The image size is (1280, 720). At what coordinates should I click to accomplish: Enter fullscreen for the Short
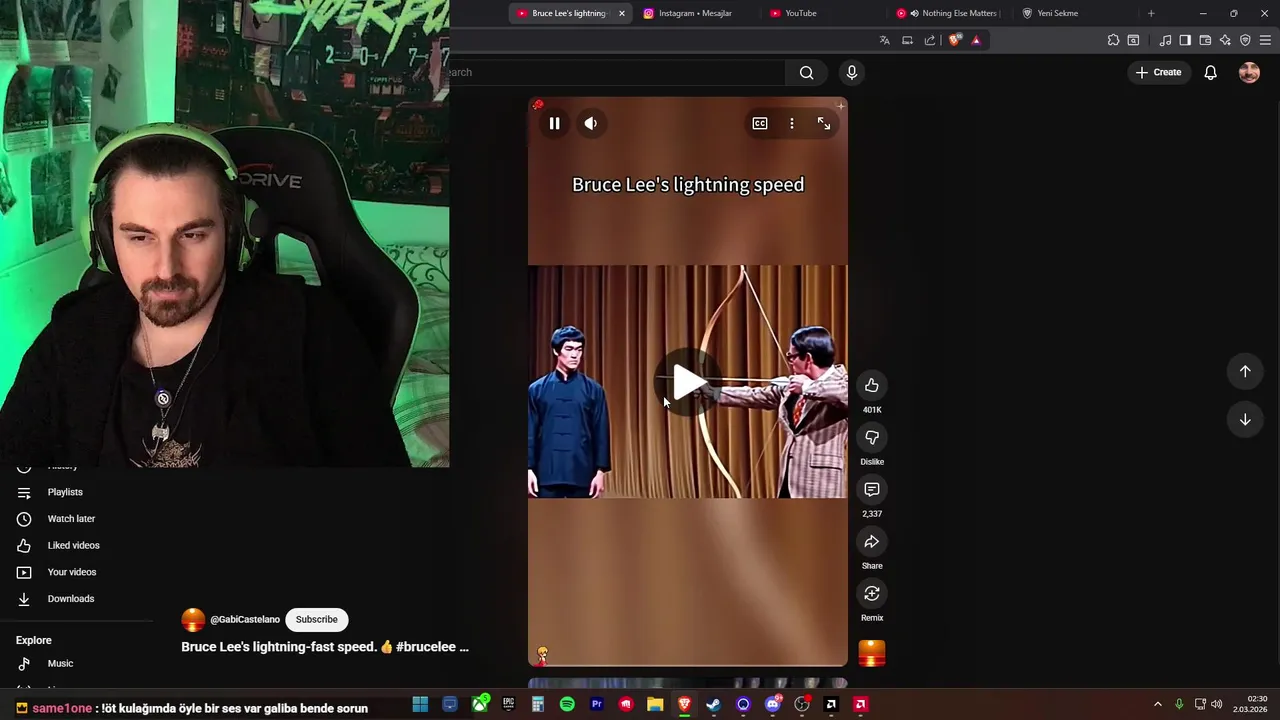(x=824, y=123)
